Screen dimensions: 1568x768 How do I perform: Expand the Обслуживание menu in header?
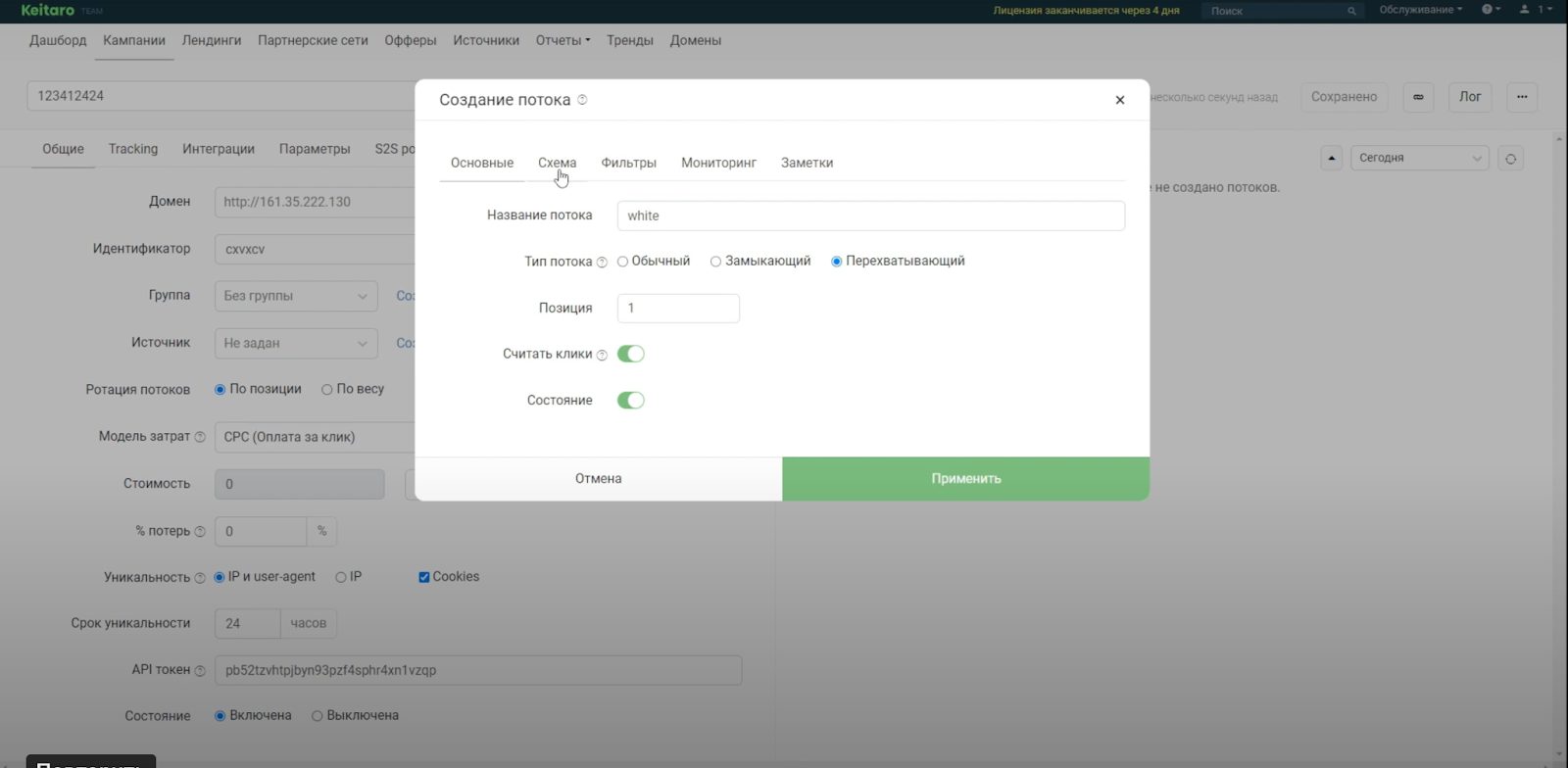click(x=1421, y=10)
